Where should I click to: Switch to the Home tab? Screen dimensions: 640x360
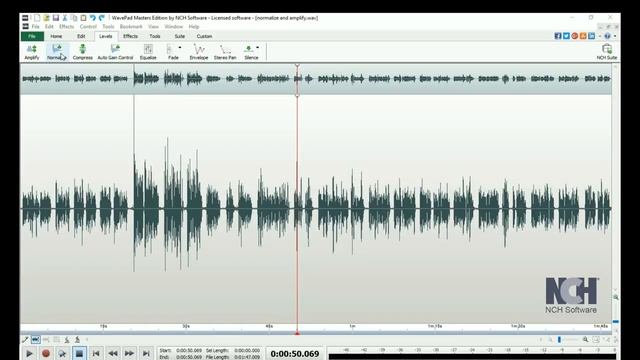click(x=56, y=36)
